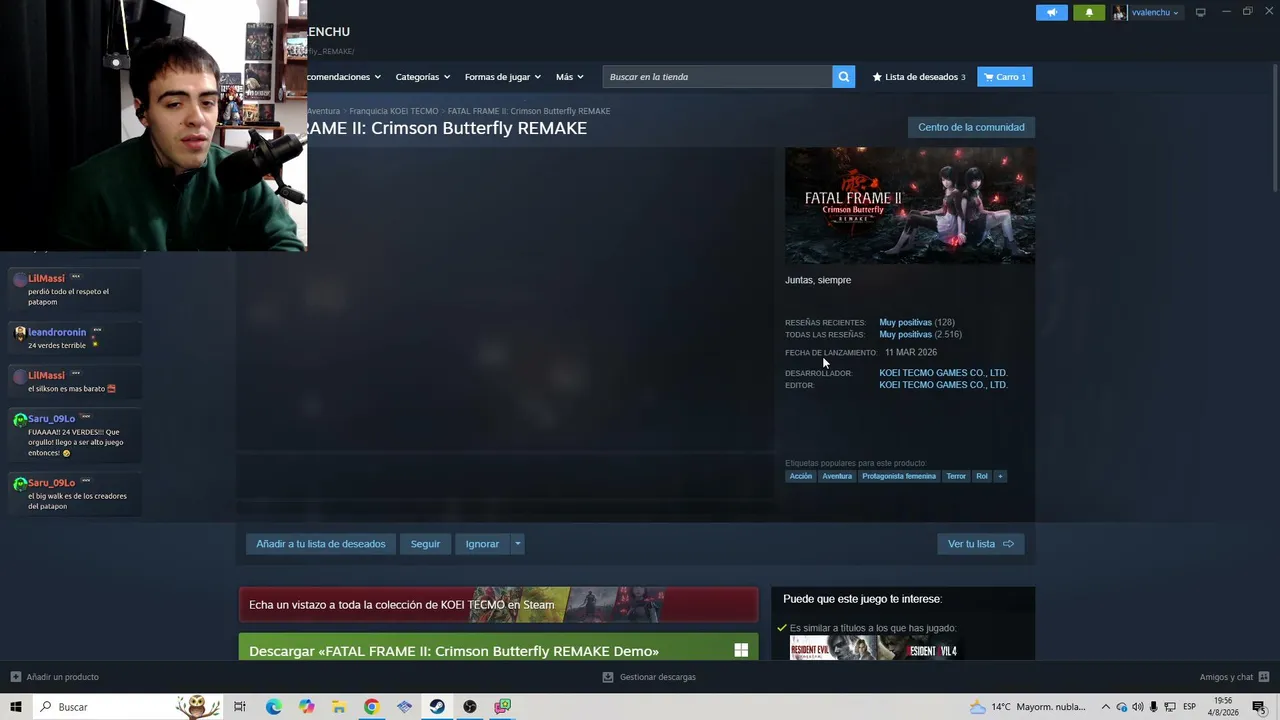This screenshot has width=1280, height=720.
Task: Open the Amigos y chat icon
Action: click(1264, 677)
